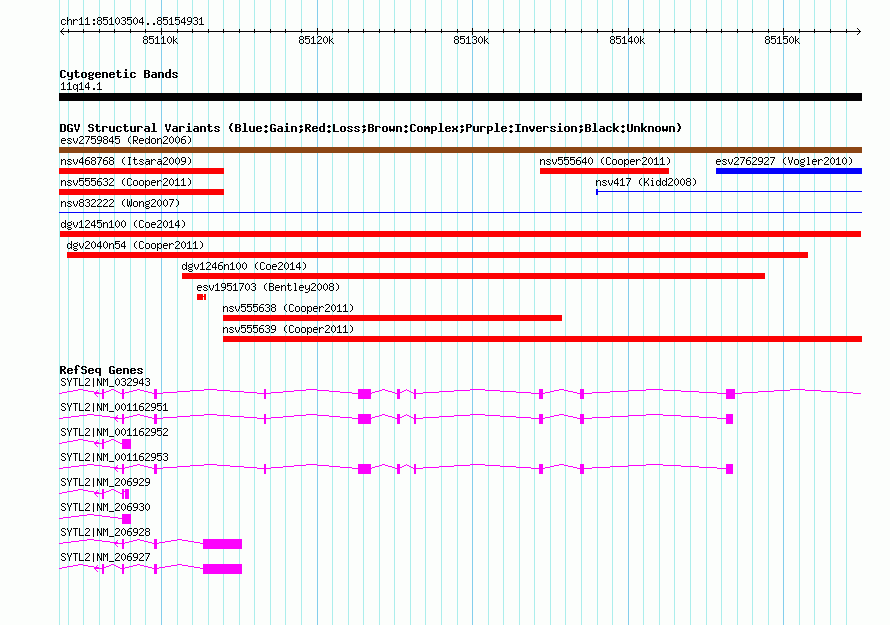Open variant nsv555638 (Cooper2011) label
The height and width of the screenshot is (625, 890).
pos(288,308)
